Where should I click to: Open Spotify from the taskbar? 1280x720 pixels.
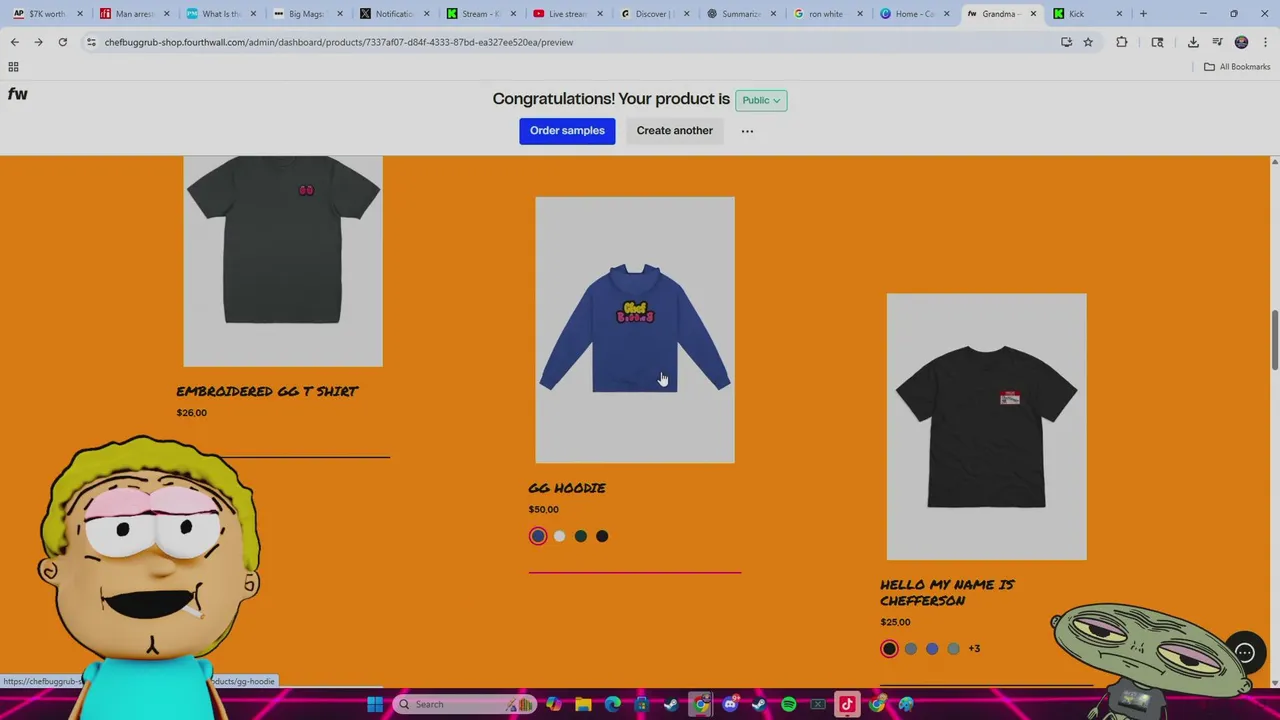click(x=788, y=704)
